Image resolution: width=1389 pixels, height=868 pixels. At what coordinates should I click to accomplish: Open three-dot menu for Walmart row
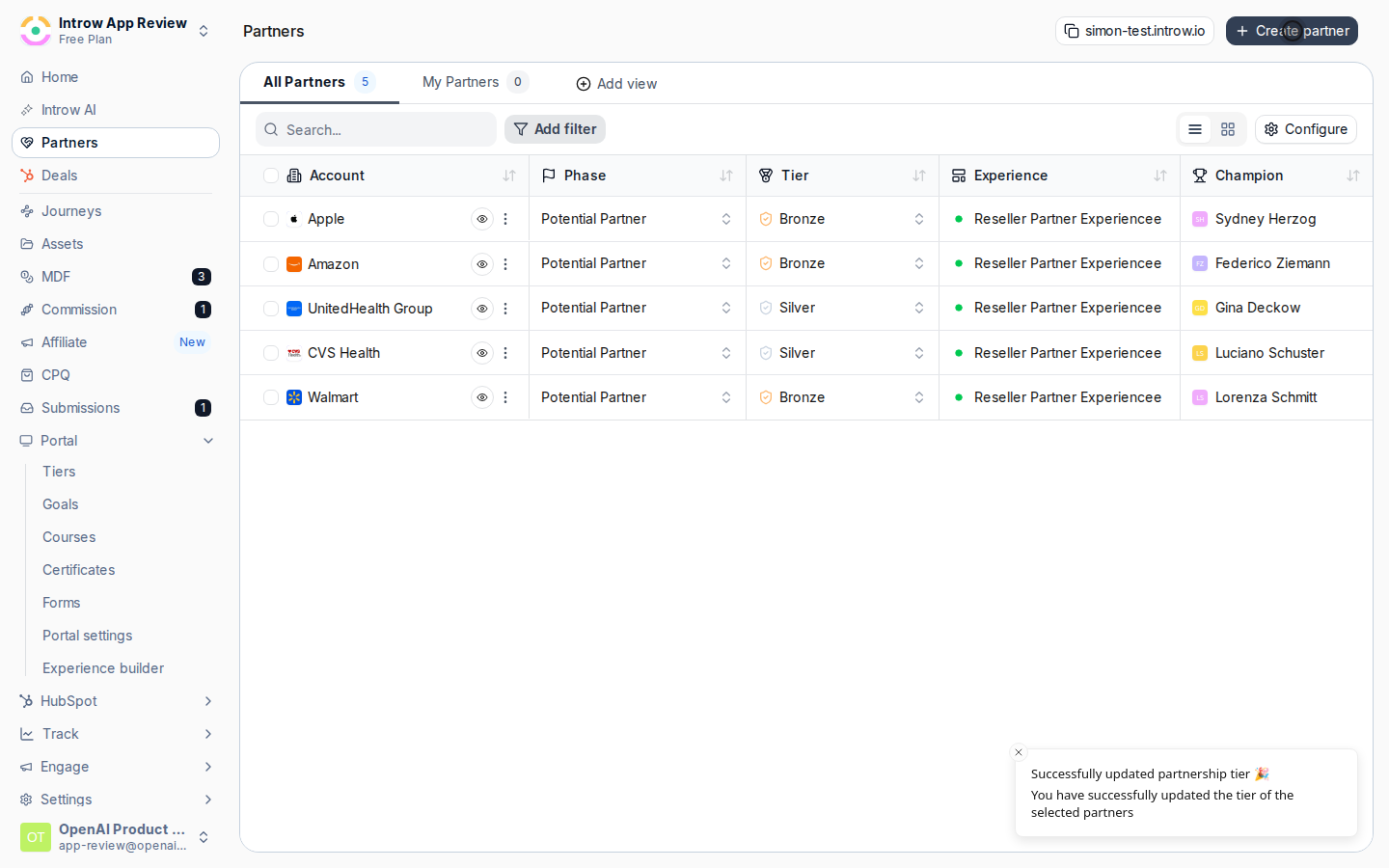[x=505, y=397]
